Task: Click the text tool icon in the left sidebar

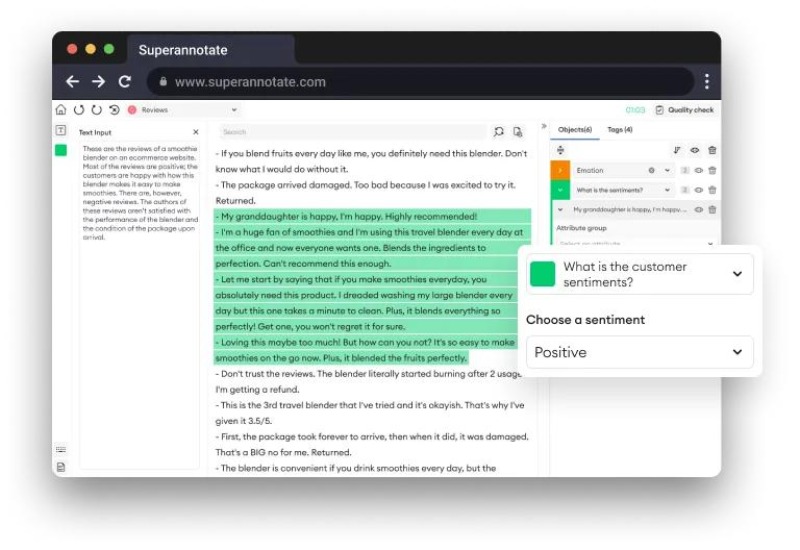Action: click(x=61, y=131)
